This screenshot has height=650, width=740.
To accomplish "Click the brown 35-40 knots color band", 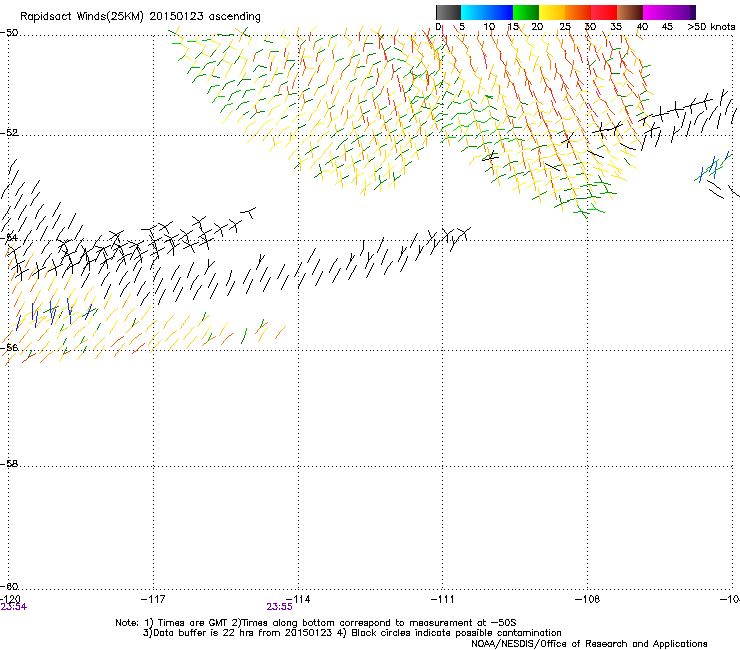I will click(x=630, y=12).
